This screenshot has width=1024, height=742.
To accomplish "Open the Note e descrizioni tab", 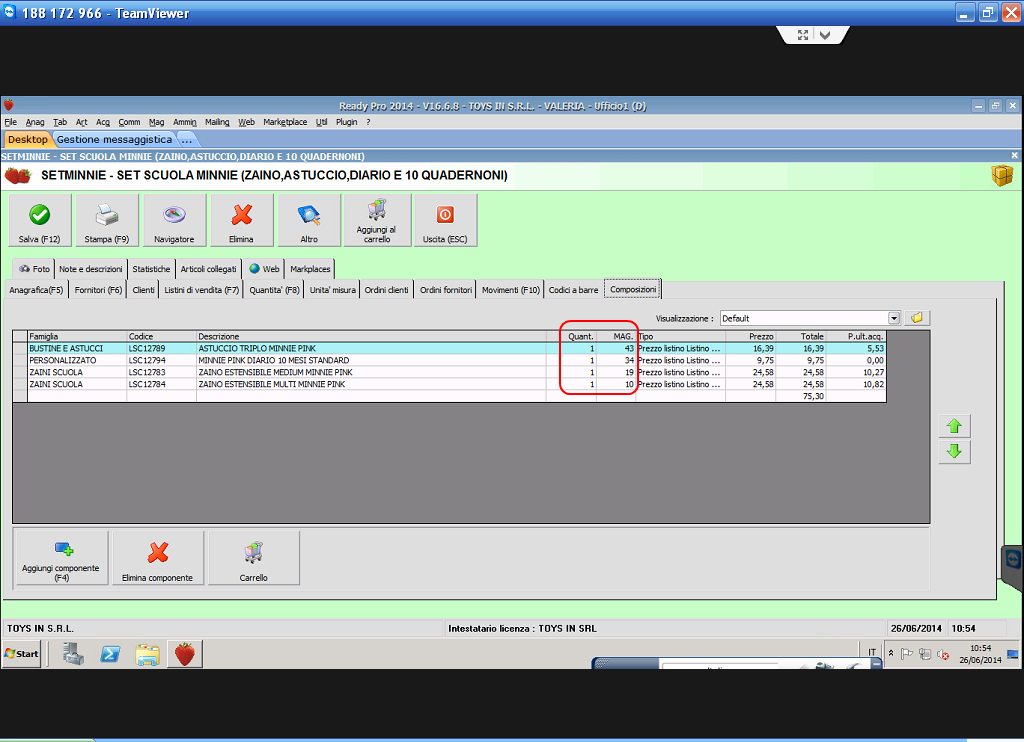I will (91, 269).
